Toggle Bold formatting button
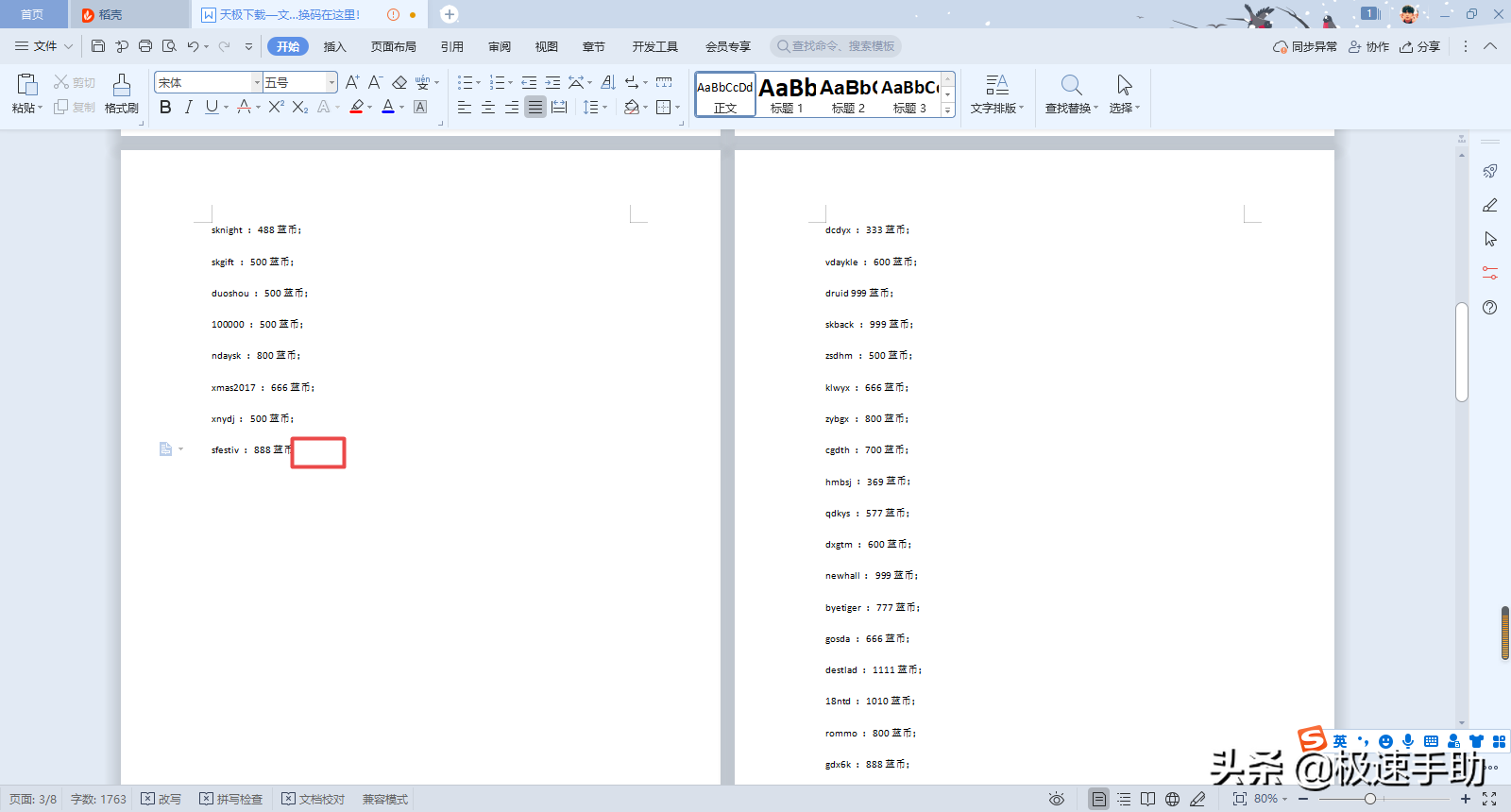This screenshot has height=812, width=1511. [165, 108]
